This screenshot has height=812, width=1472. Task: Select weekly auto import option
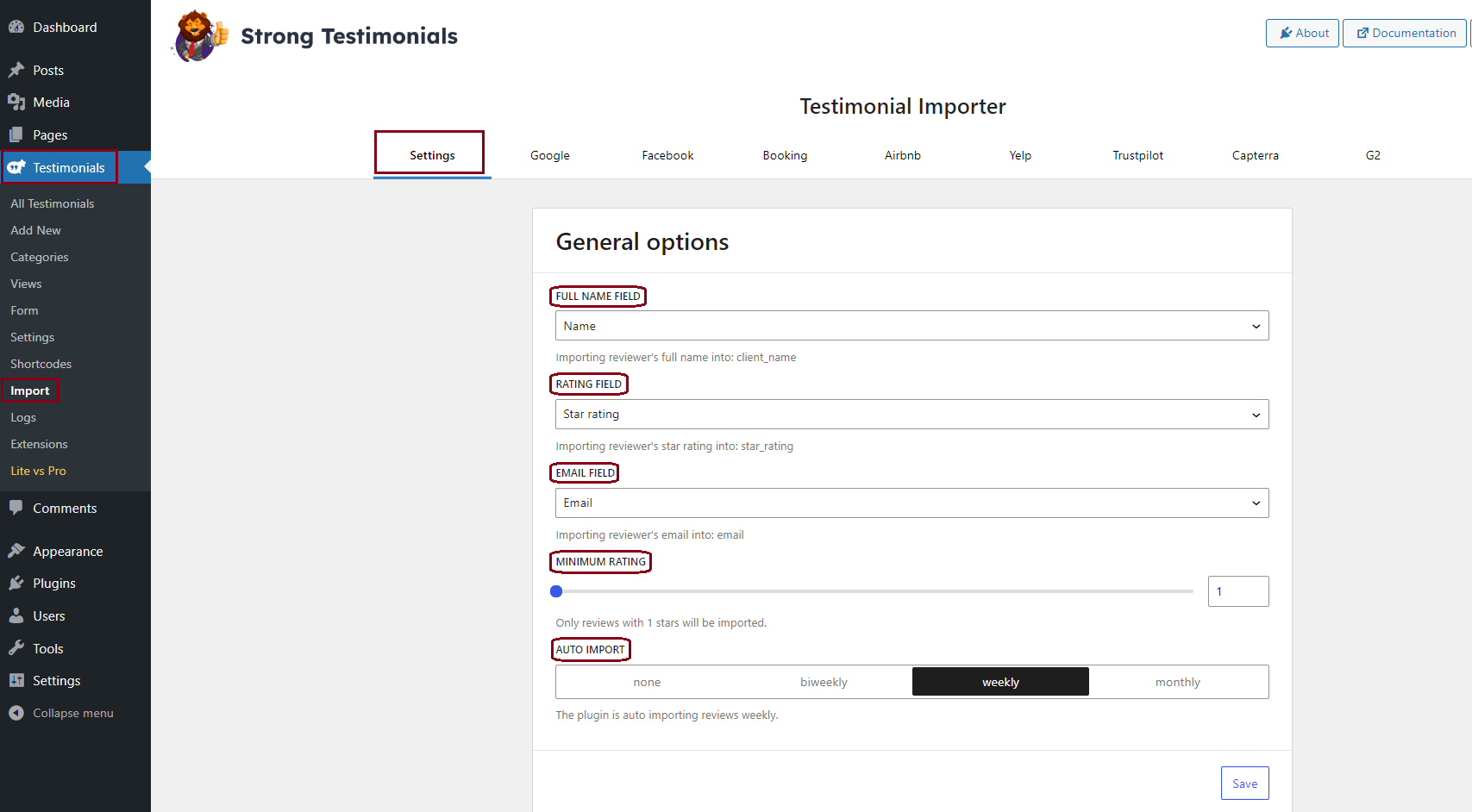click(x=1000, y=682)
